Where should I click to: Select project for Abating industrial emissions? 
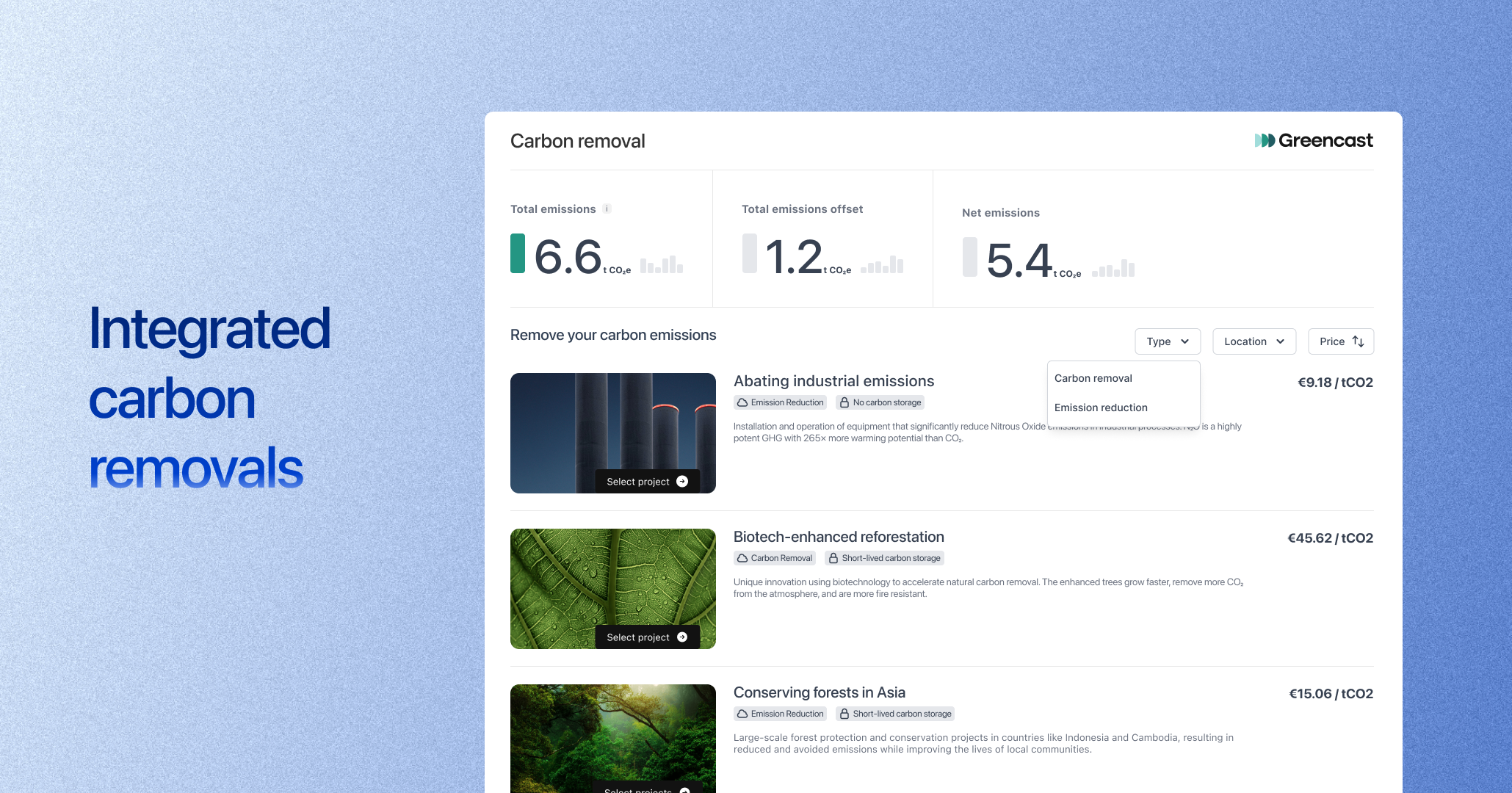647,482
